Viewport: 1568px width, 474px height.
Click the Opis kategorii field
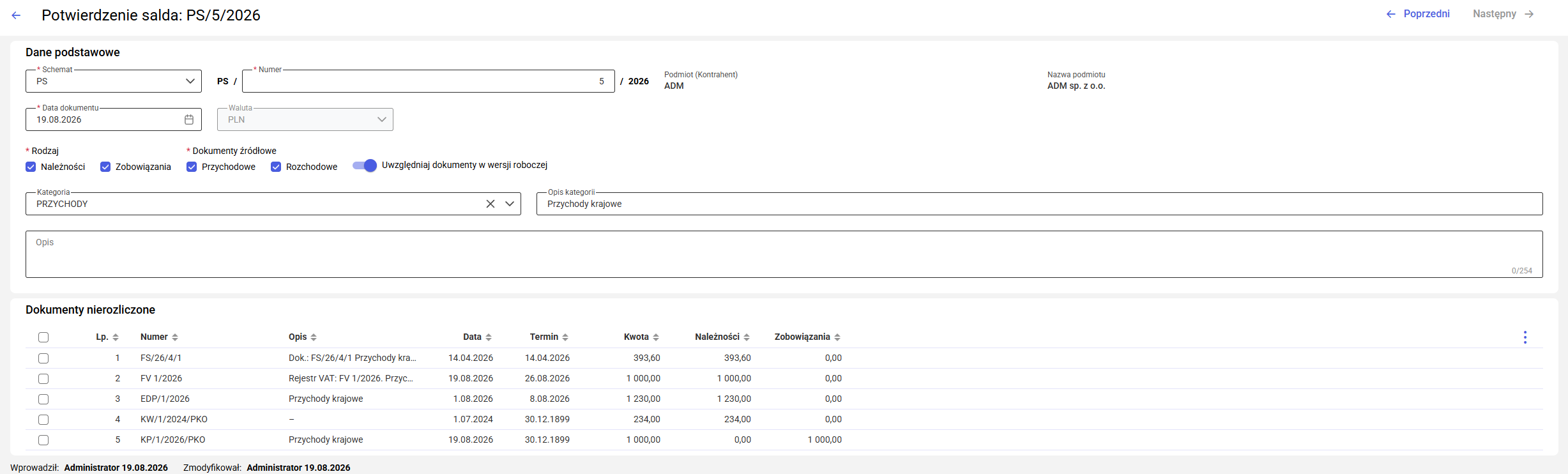[1040, 204]
